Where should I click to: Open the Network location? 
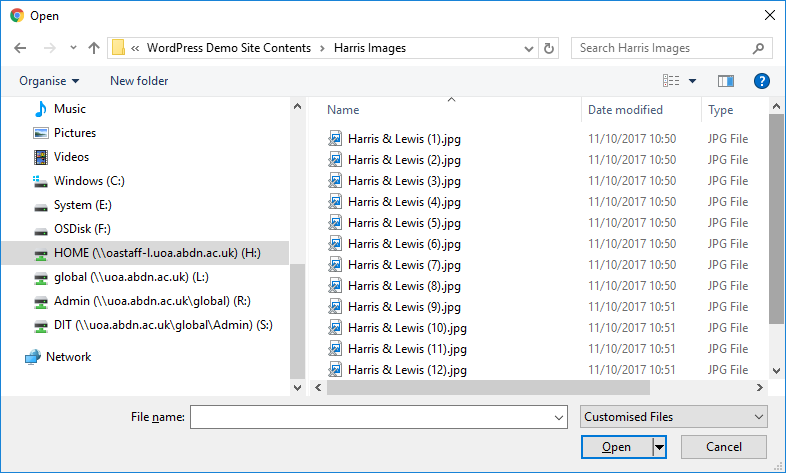point(68,357)
